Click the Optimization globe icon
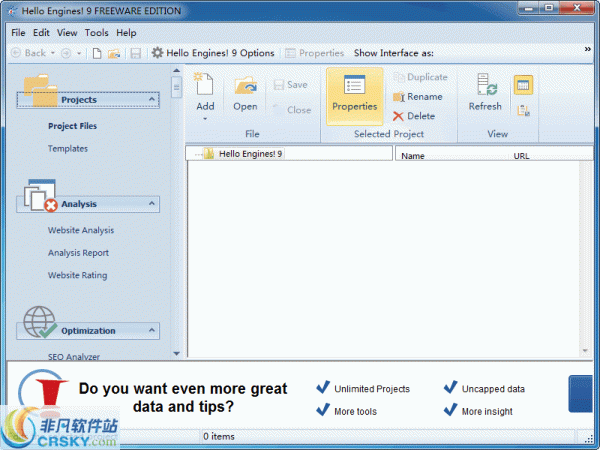Image resolution: width=600 pixels, height=450 pixels. (x=40, y=322)
